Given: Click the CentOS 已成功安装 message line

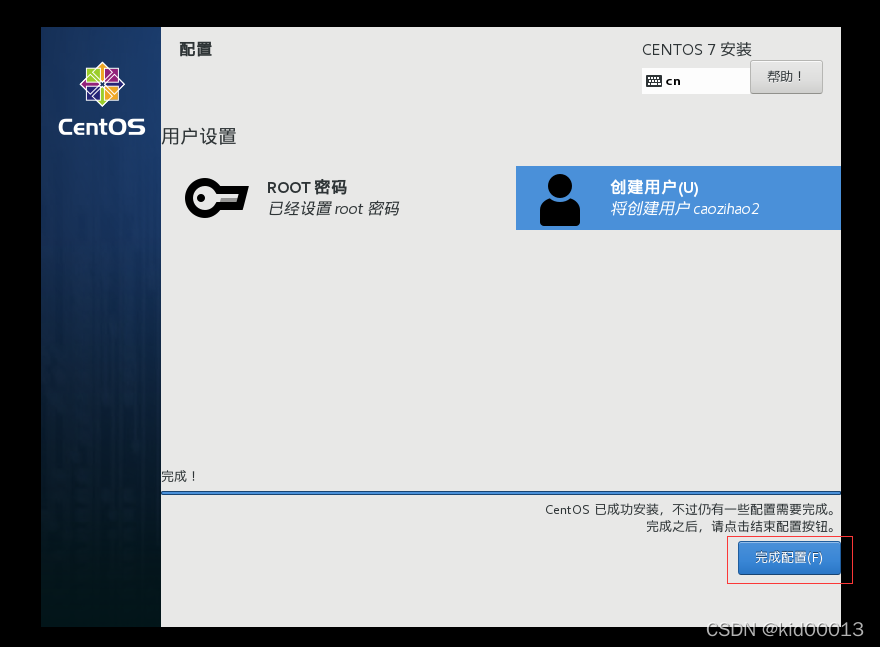Looking at the screenshot, I should click(x=690, y=510).
